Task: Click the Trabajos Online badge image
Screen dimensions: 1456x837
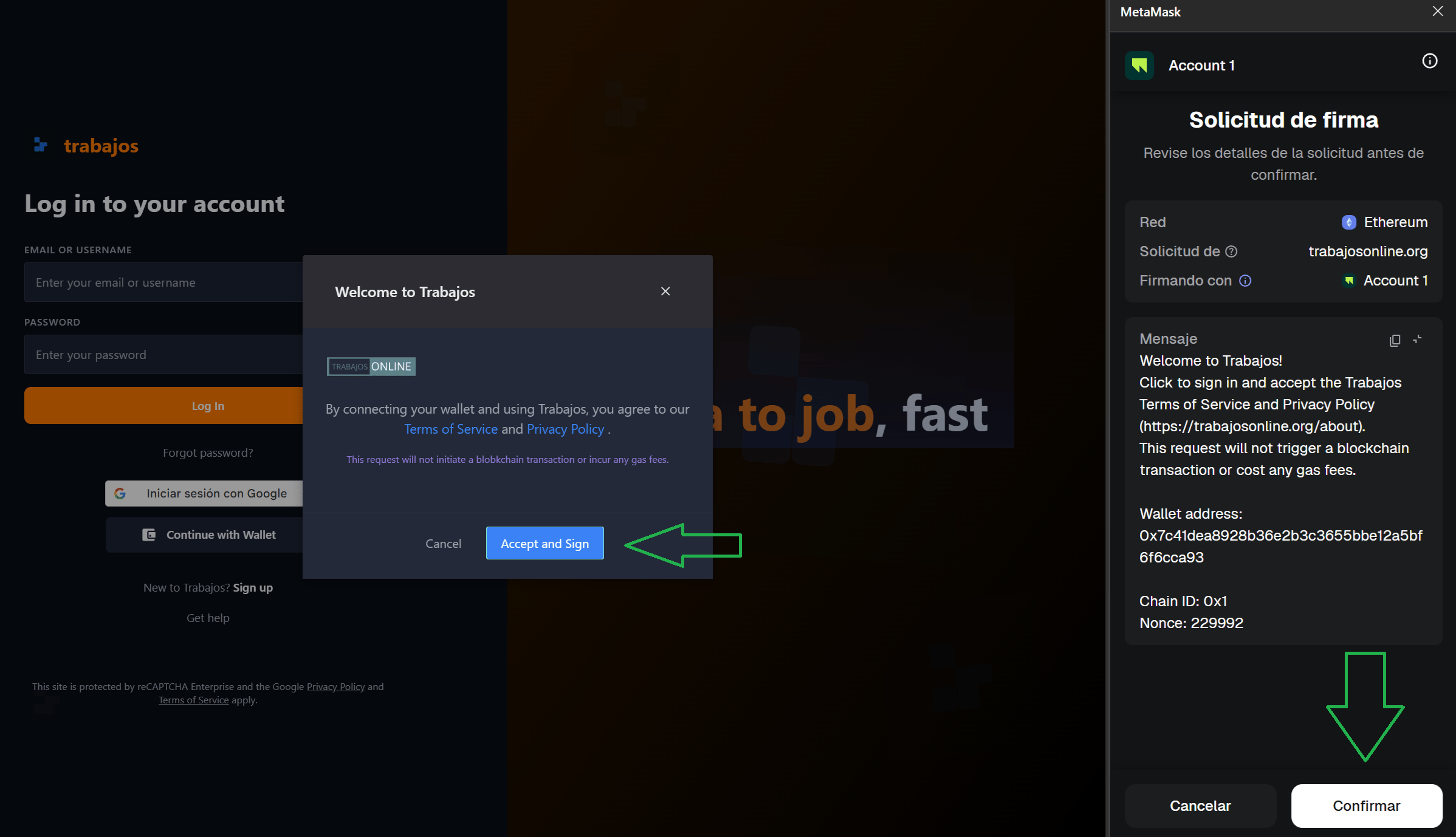Action: pos(371,366)
